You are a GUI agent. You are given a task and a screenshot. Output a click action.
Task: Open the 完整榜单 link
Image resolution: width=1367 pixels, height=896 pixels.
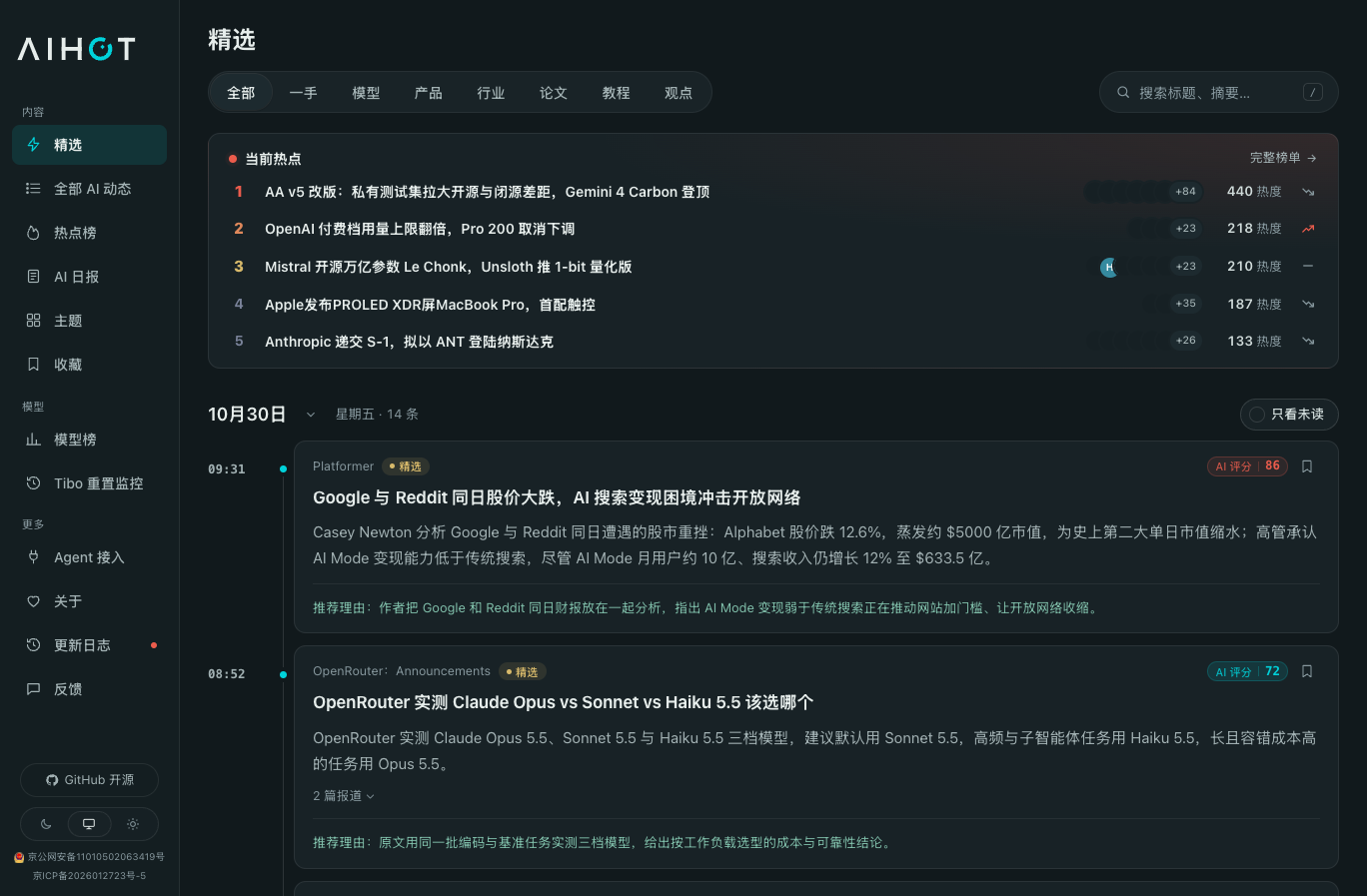(1283, 158)
